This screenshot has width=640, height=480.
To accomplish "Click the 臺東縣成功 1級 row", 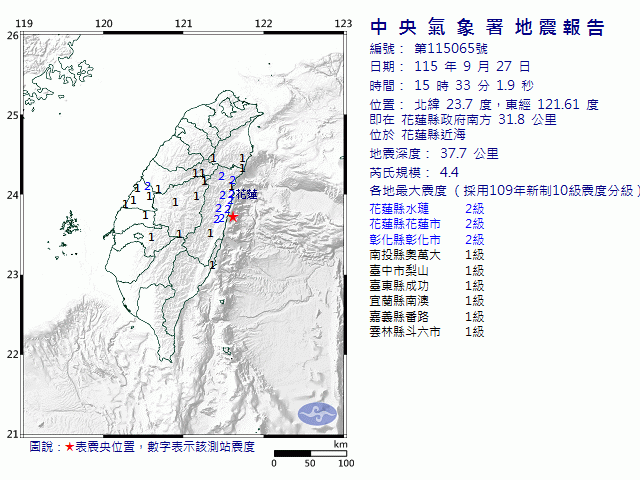I will pos(427,286).
